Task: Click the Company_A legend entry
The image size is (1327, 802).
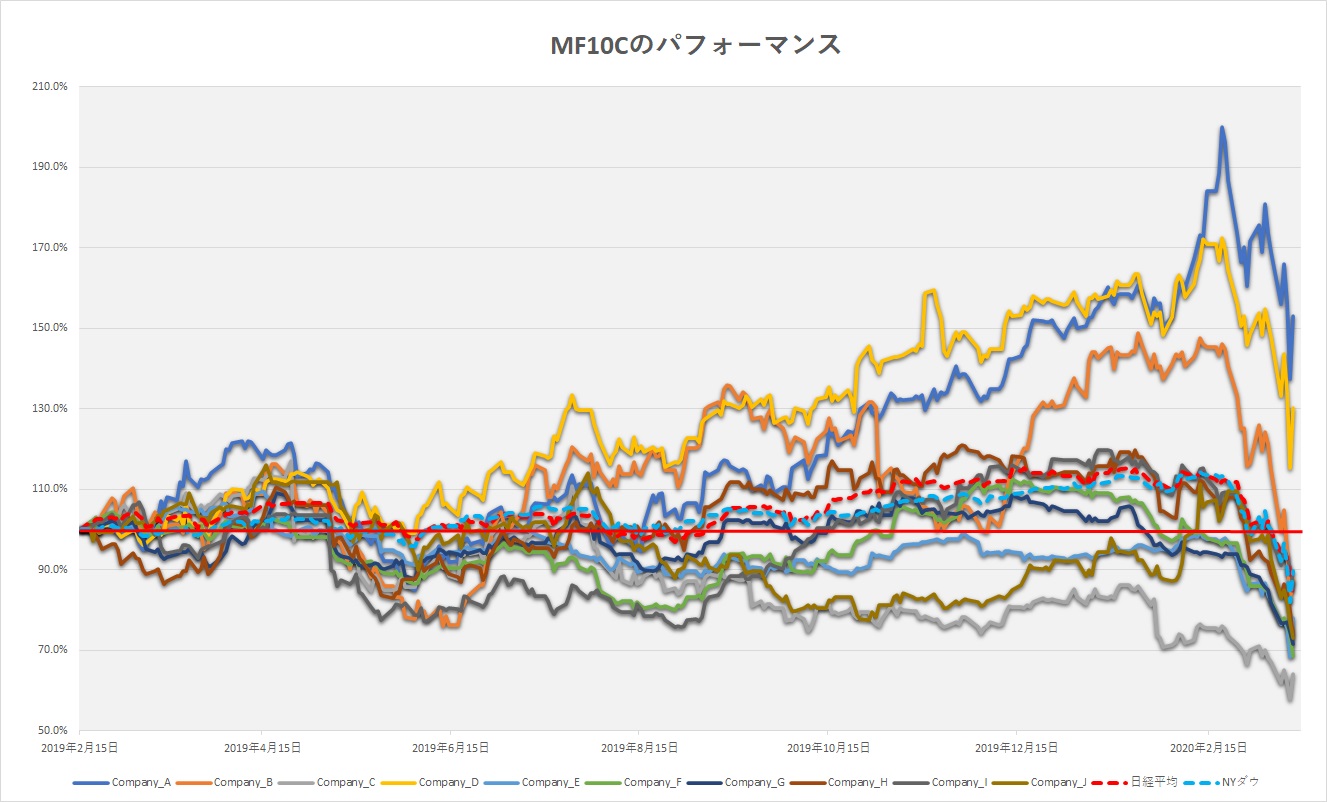Action: [141, 782]
